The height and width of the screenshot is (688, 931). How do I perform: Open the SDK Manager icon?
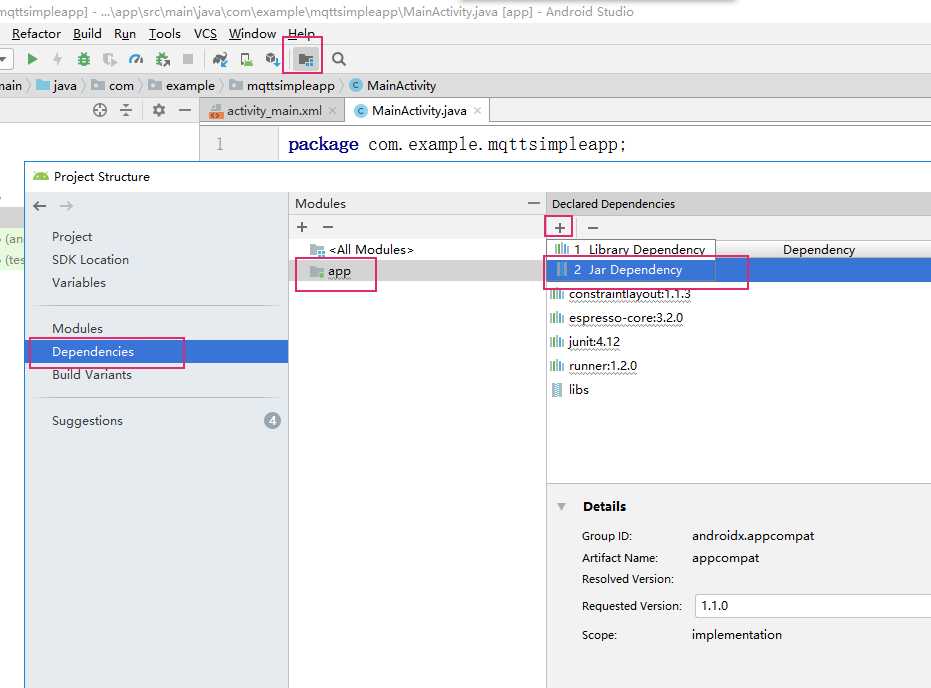click(273, 59)
